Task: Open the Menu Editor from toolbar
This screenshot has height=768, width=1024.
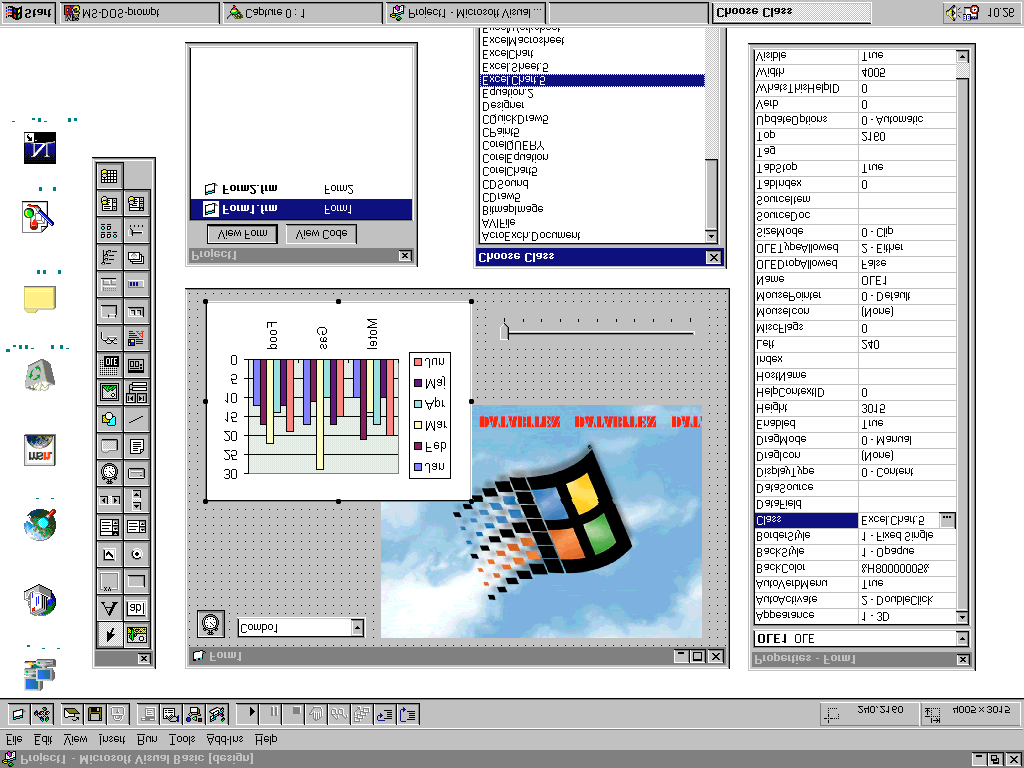Action: click(x=148, y=714)
